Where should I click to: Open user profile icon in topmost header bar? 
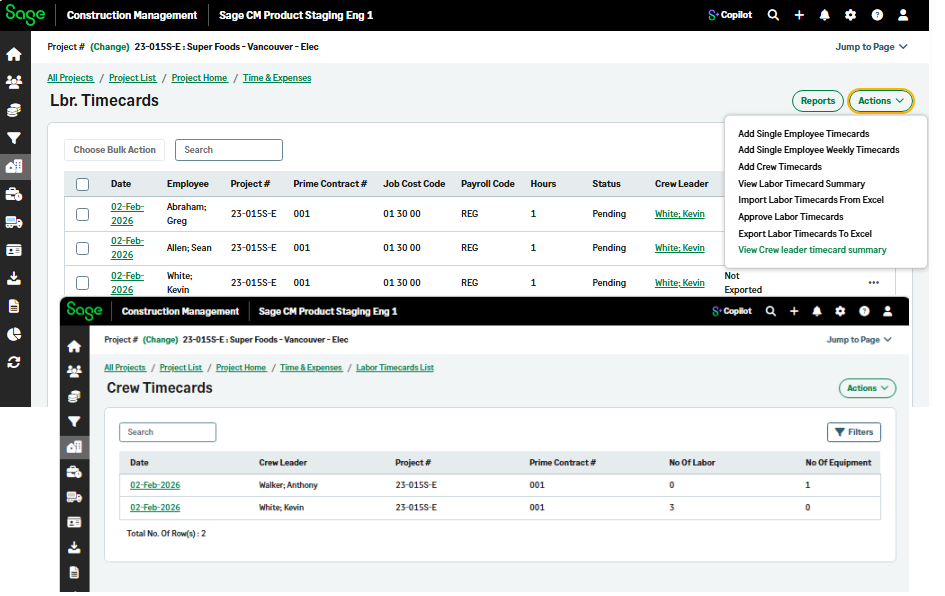tap(903, 15)
